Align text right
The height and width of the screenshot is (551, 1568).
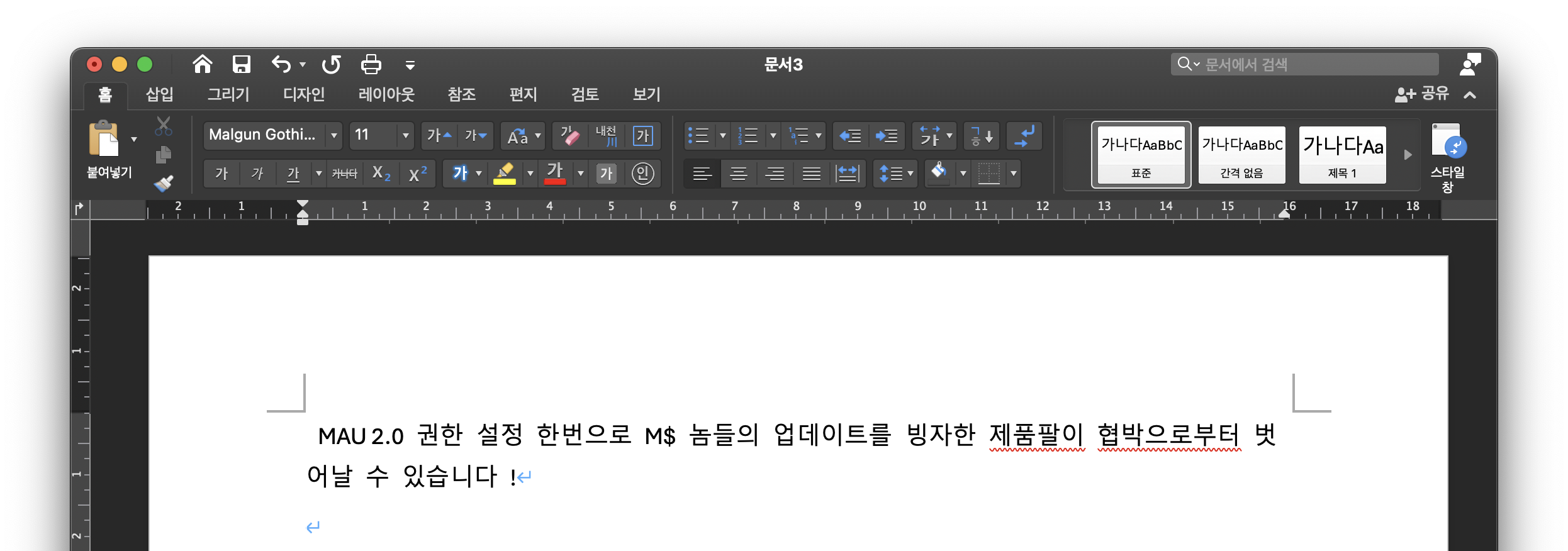click(775, 173)
